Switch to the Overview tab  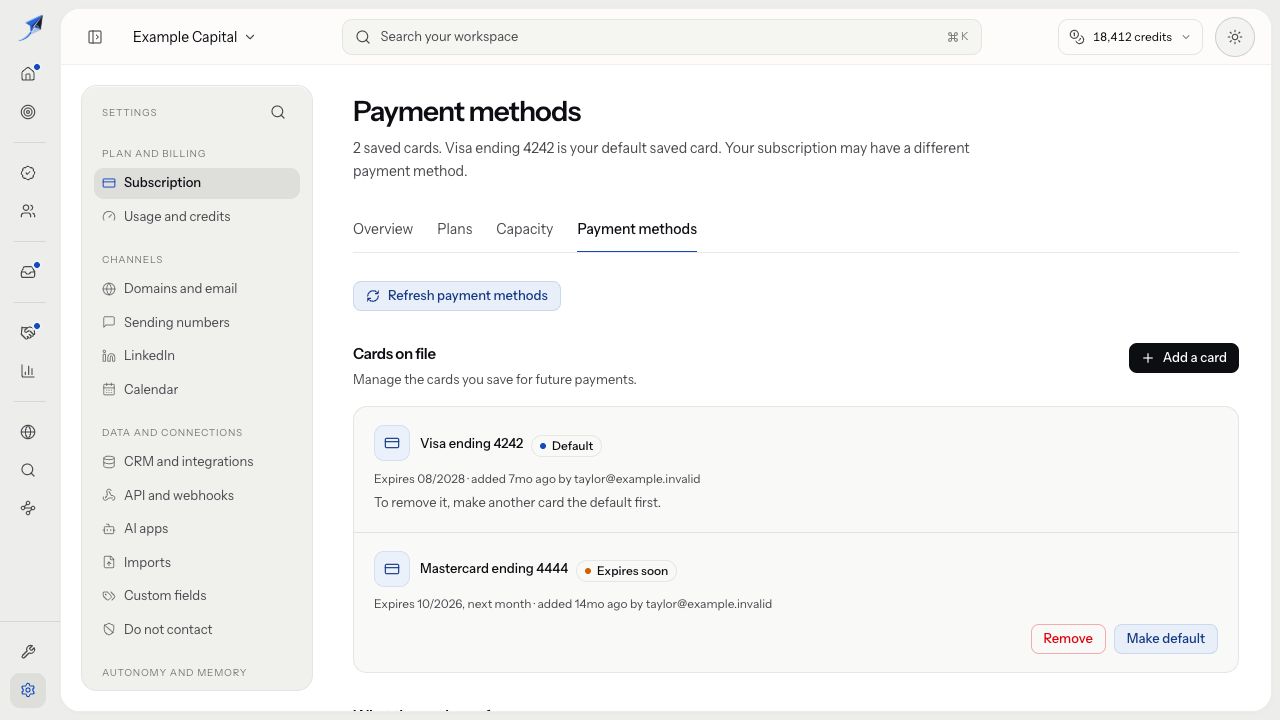383,229
